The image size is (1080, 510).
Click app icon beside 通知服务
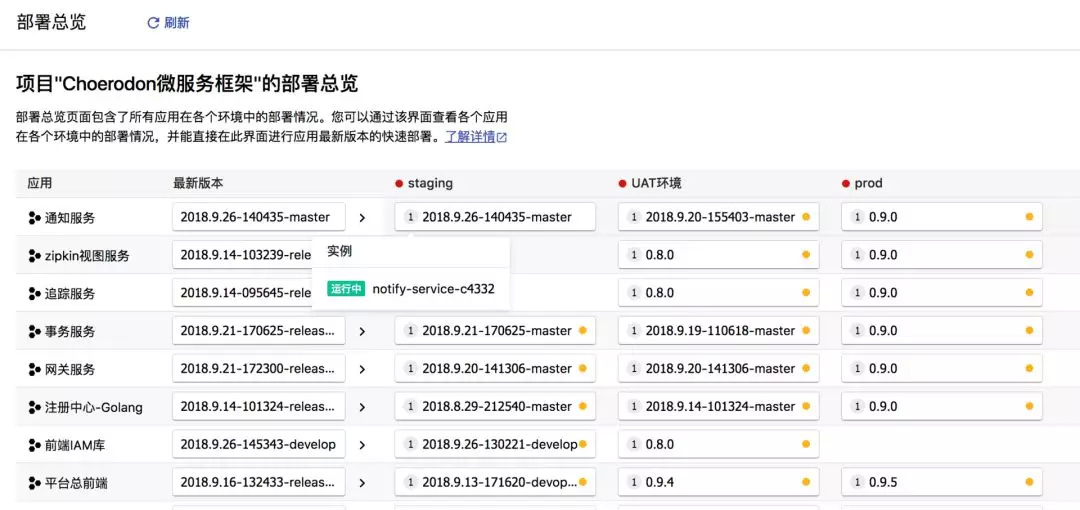click(34, 218)
